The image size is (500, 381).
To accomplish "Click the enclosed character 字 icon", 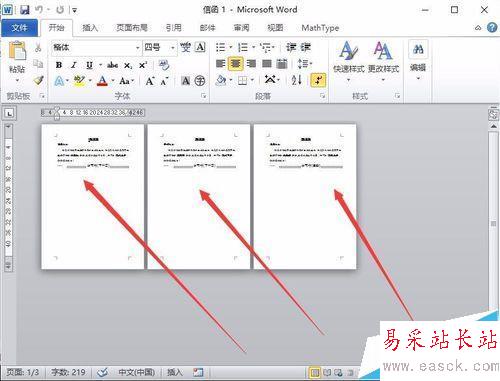I will tap(200, 81).
